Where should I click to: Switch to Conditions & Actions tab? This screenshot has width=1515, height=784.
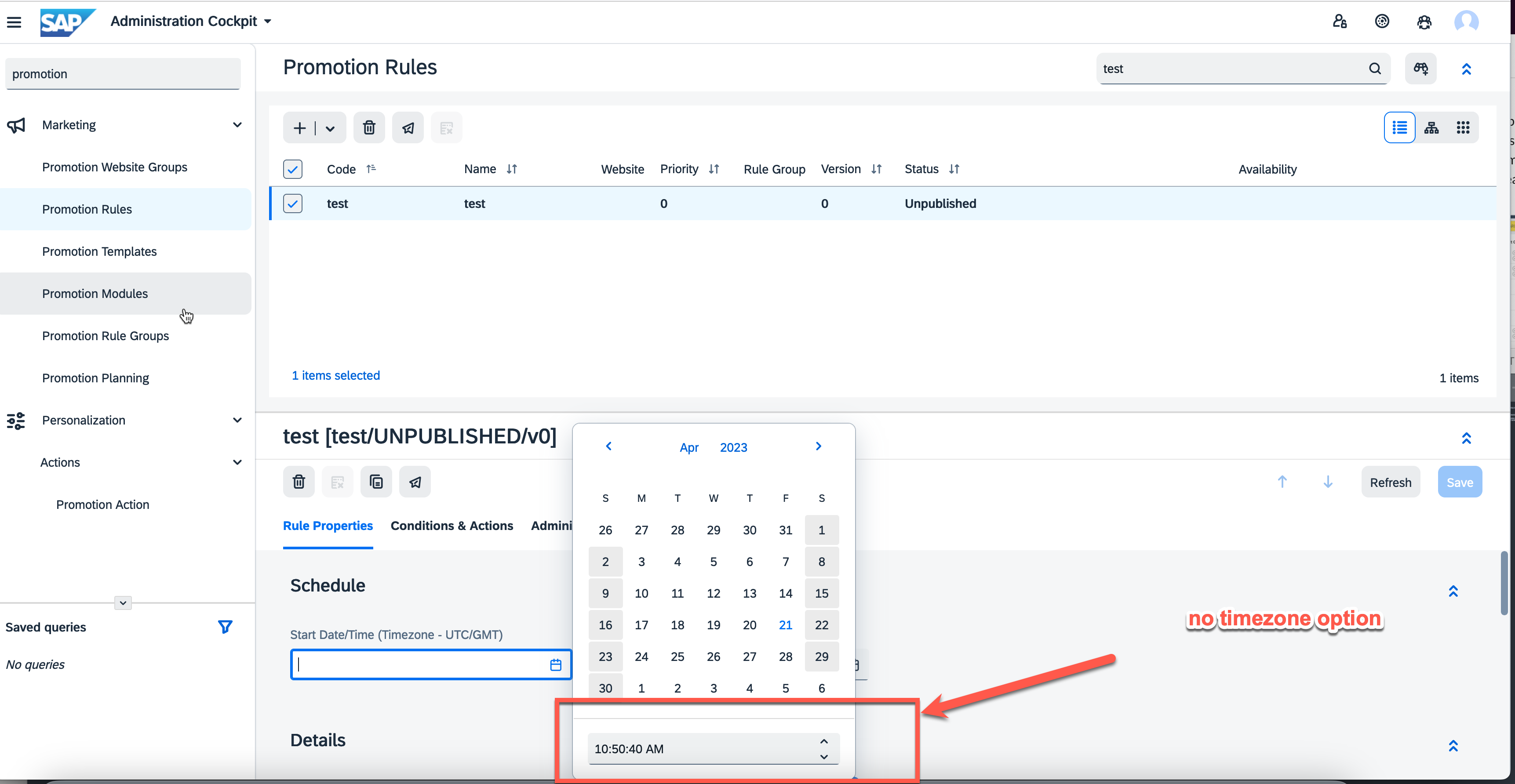[x=452, y=526]
